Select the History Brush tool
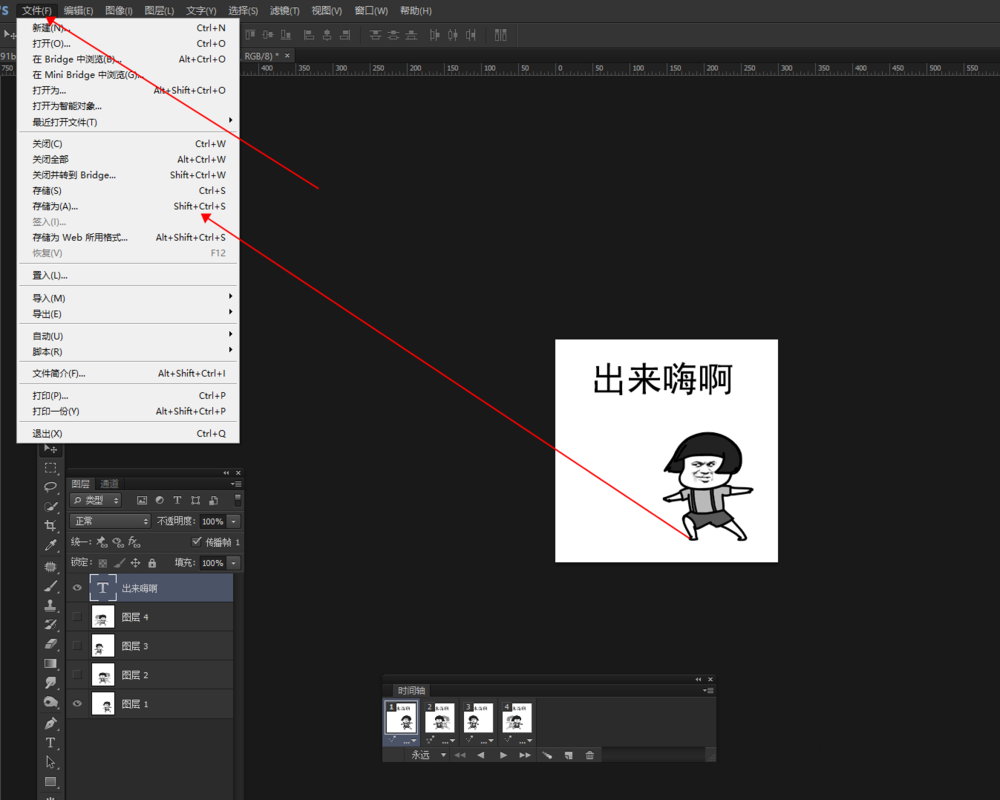 pyautogui.click(x=50, y=625)
